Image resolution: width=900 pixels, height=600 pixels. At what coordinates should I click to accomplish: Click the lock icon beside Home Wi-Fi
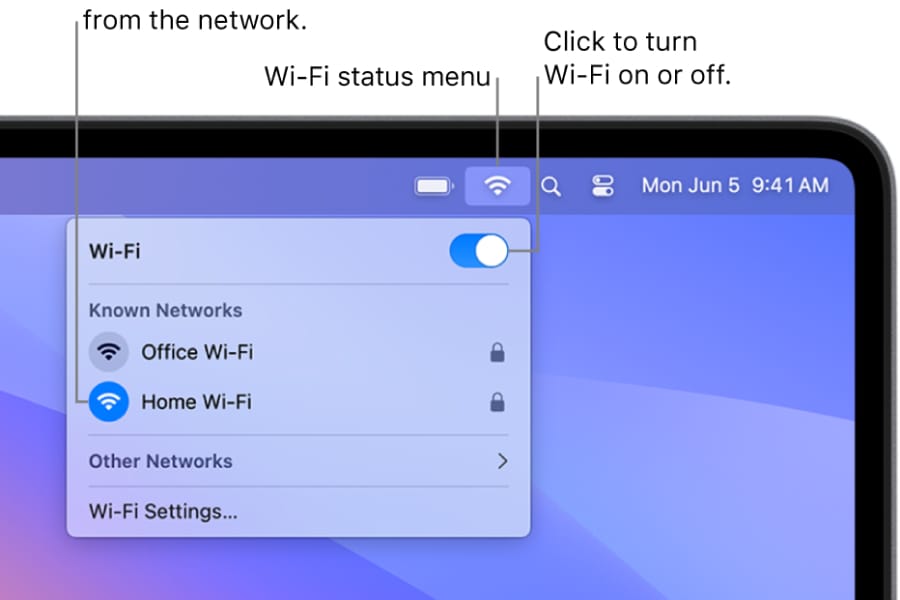click(497, 402)
